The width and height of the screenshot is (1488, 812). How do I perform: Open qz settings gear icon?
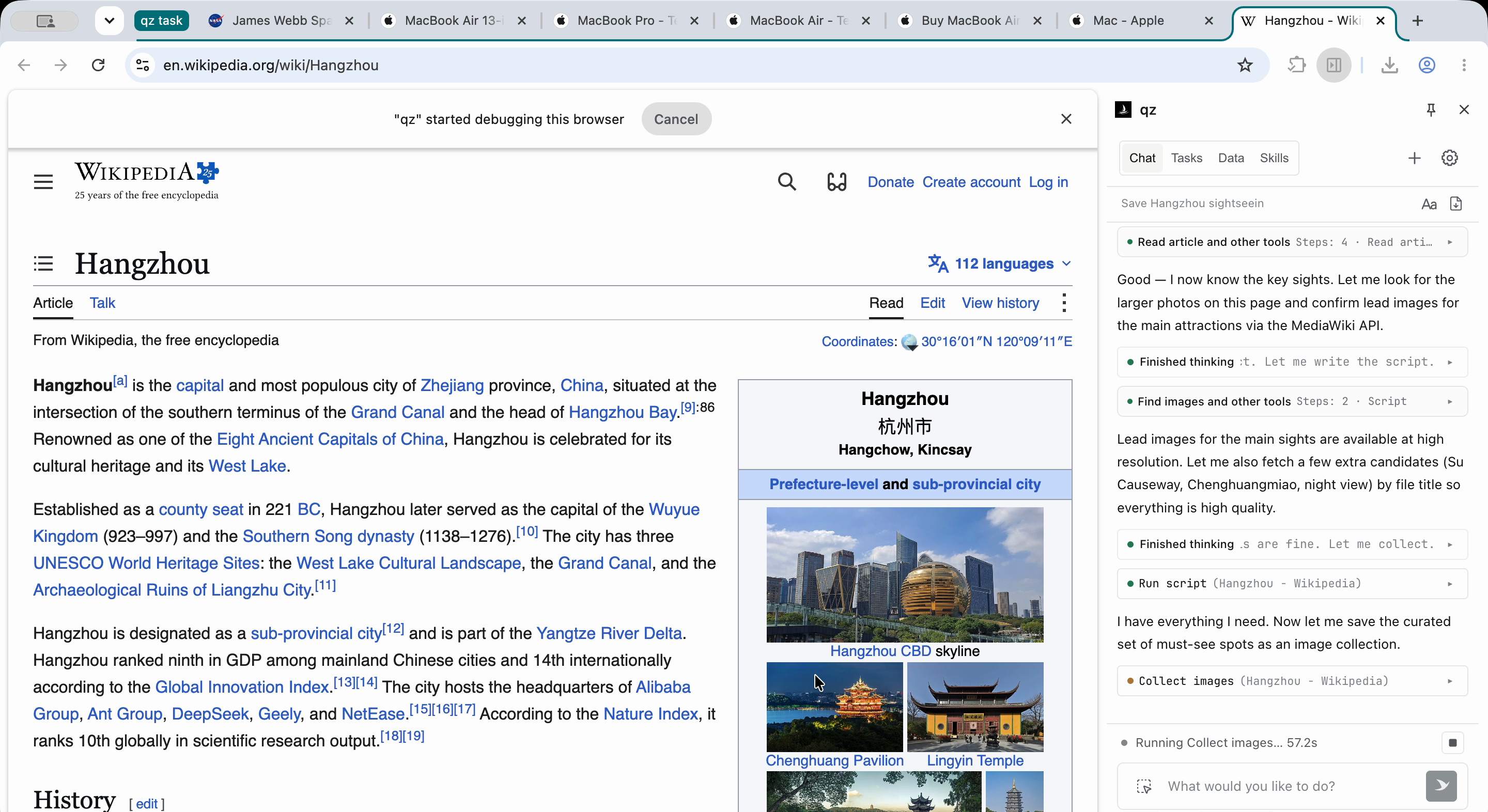(1449, 158)
